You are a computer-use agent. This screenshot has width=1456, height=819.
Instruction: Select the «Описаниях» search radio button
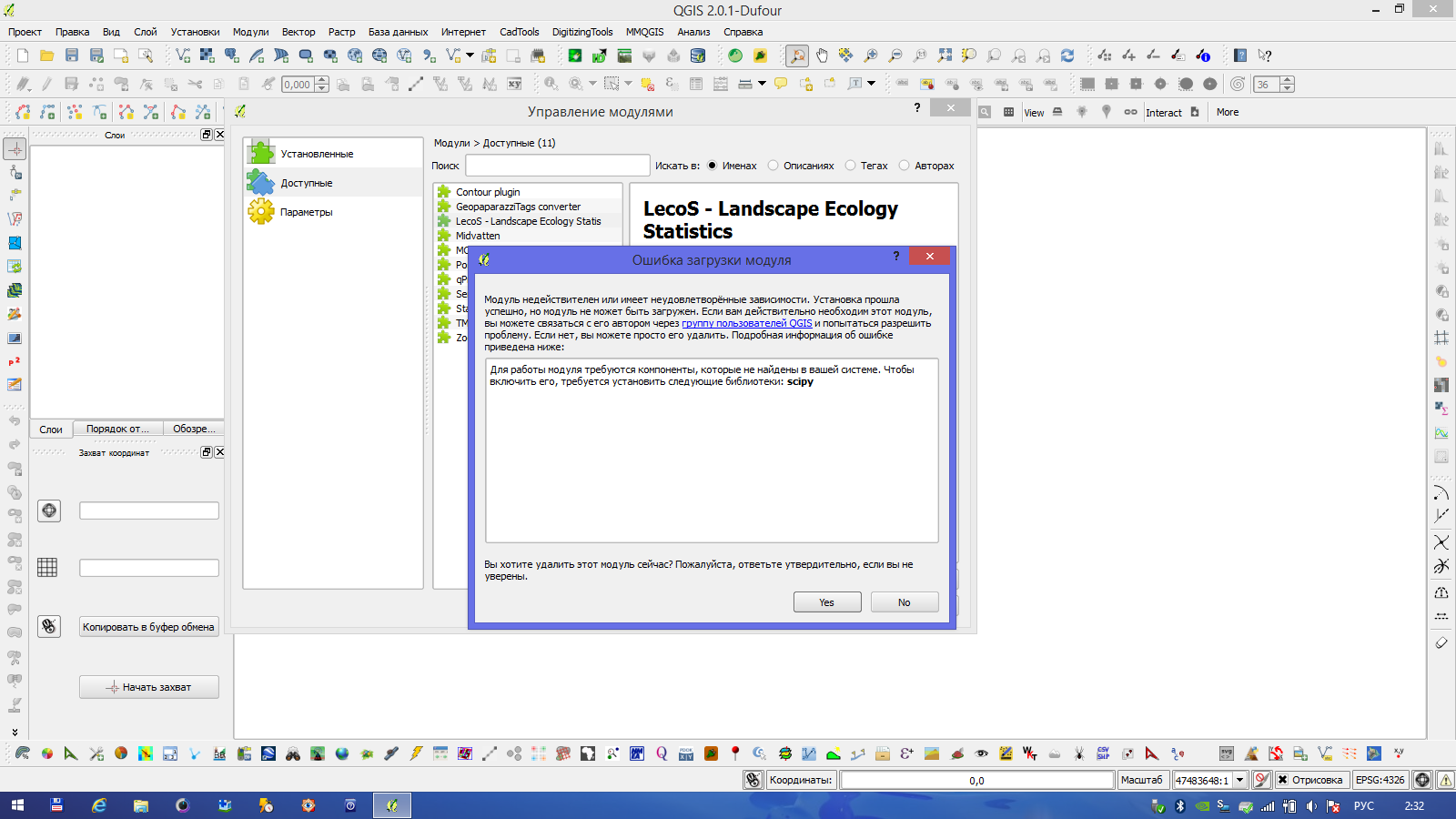coord(773,166)
